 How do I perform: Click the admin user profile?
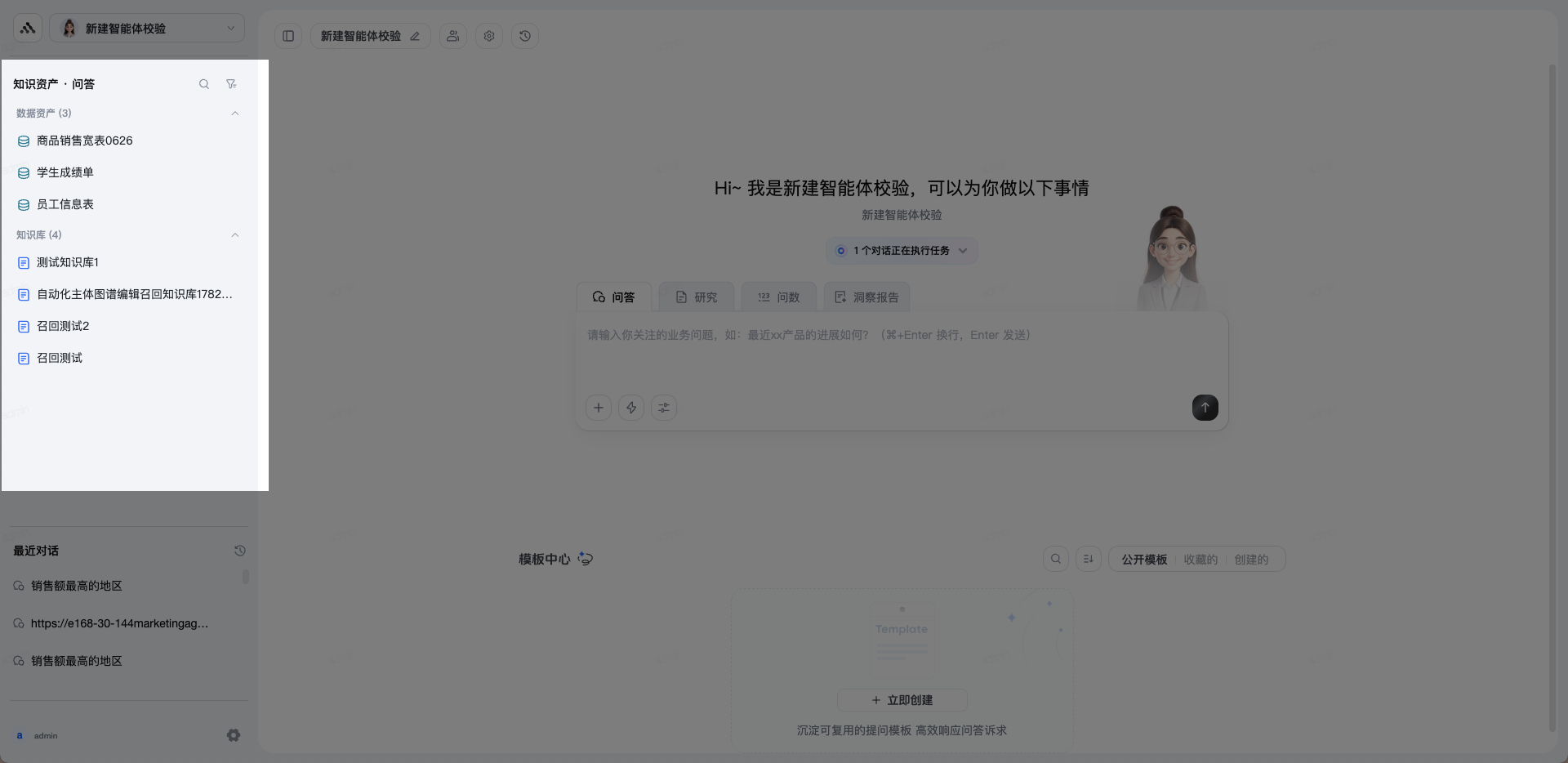pos(36,735)
